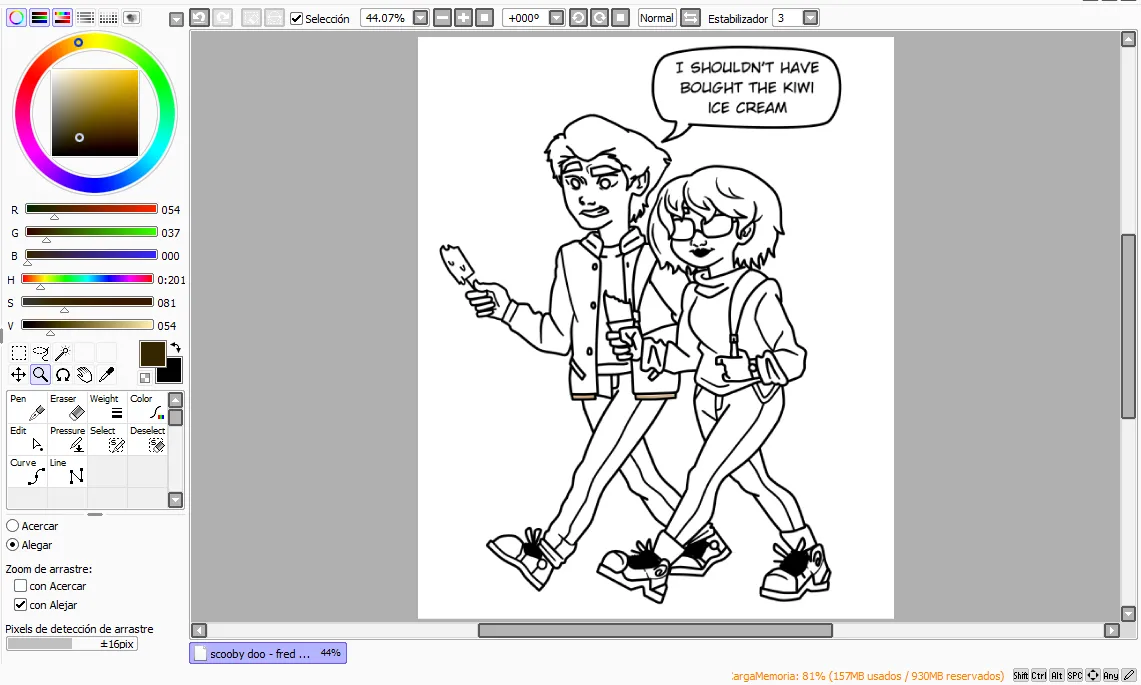Screen dimensions: 1141x685
Task: Choose the Weight tool
Action: point(108,408)
